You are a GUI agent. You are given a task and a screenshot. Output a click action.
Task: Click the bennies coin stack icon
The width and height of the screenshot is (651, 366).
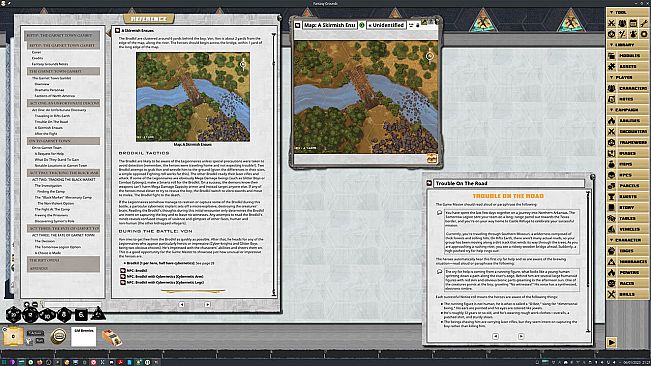click(58, 336)
